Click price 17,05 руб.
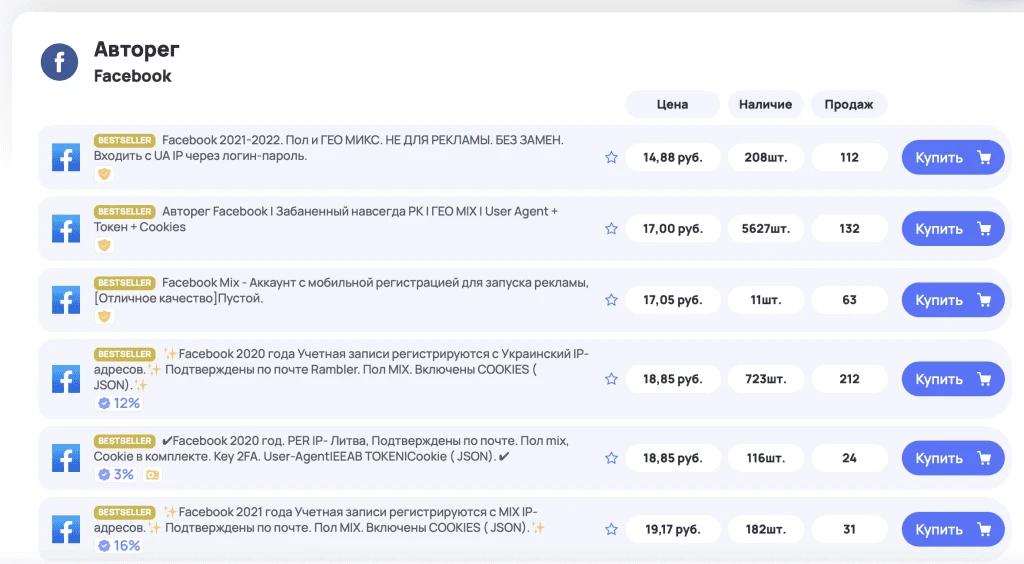The height and width of the screenshot is (564, 1024). point(673,300)
